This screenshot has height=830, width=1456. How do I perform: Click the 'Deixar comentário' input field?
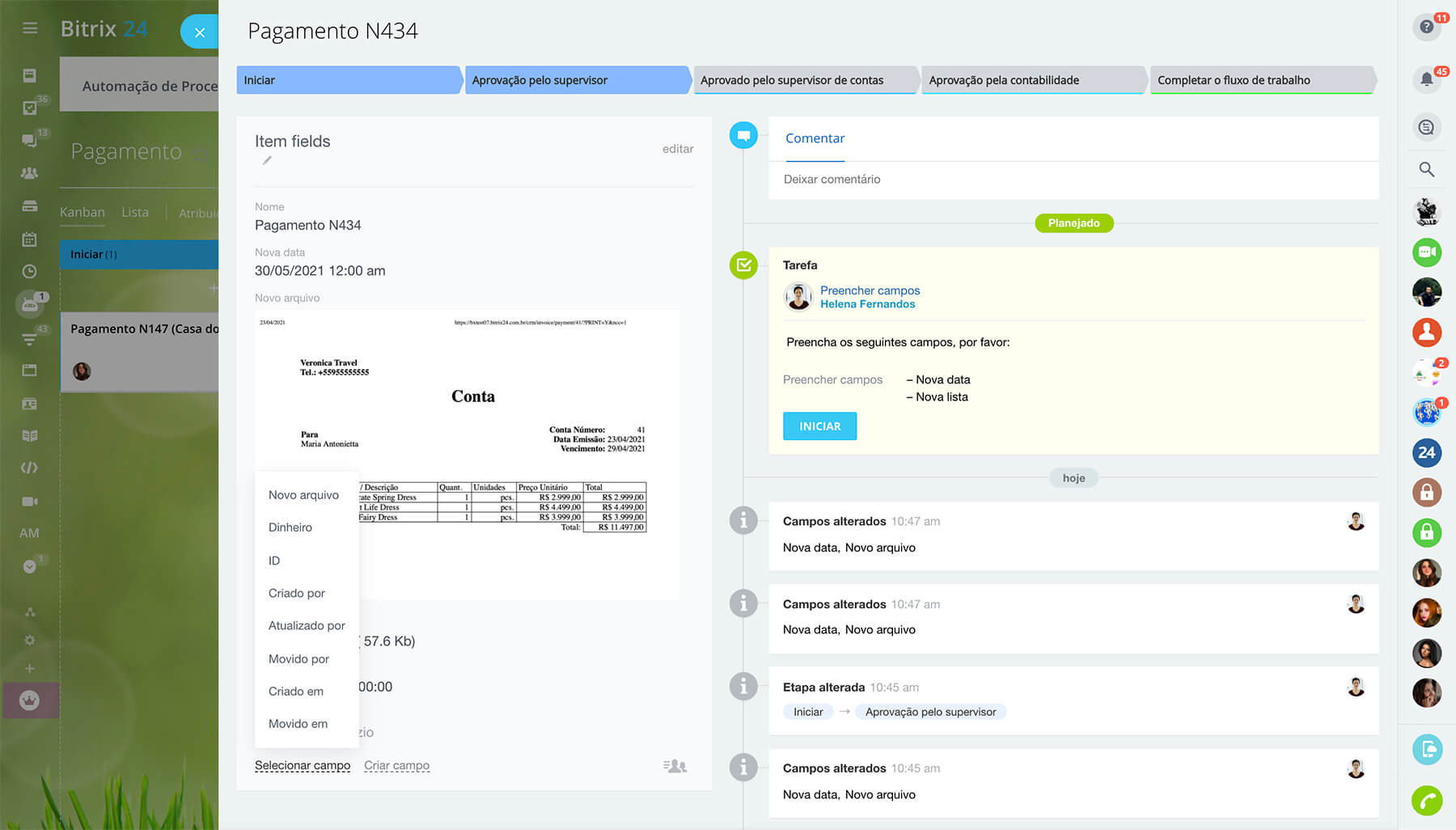tap(1073, 180)
